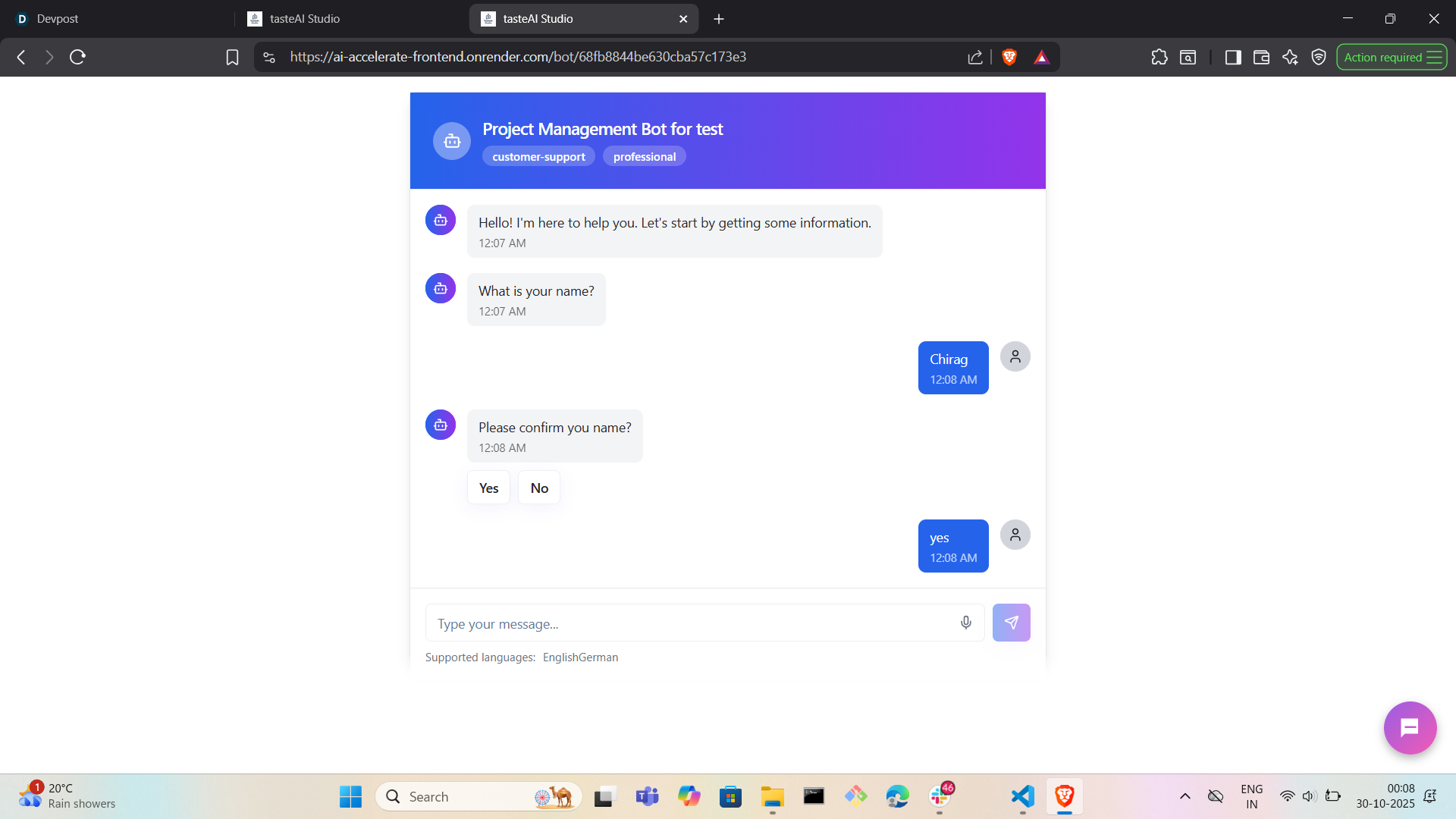Open the Brave VPN shield icon
Viewport: 1456px width, 819px height.
click(x=1319, y=57)
